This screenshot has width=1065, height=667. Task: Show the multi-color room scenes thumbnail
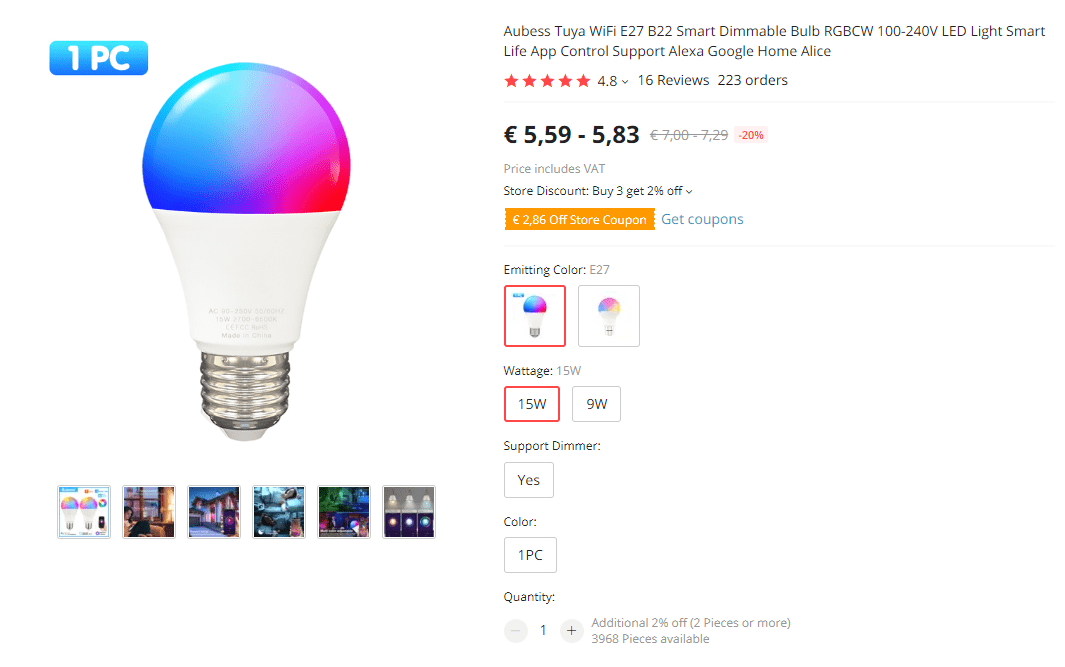344,512
